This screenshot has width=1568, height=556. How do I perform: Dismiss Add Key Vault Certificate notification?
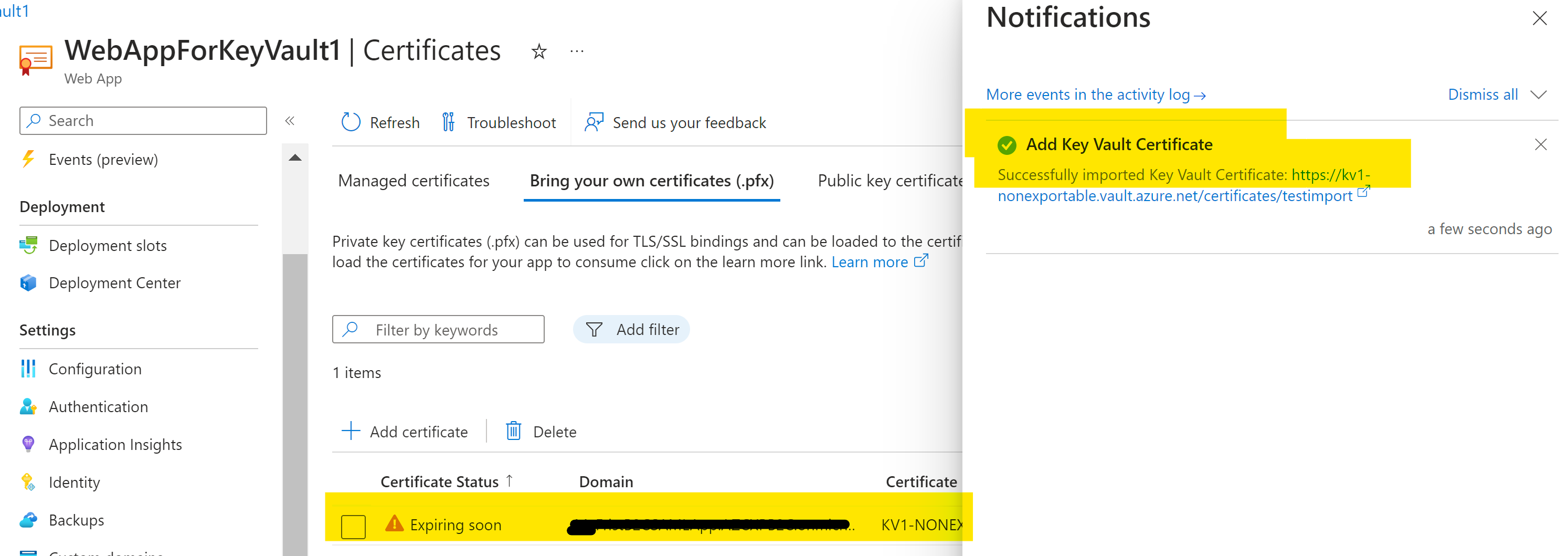coord(1540,144)
